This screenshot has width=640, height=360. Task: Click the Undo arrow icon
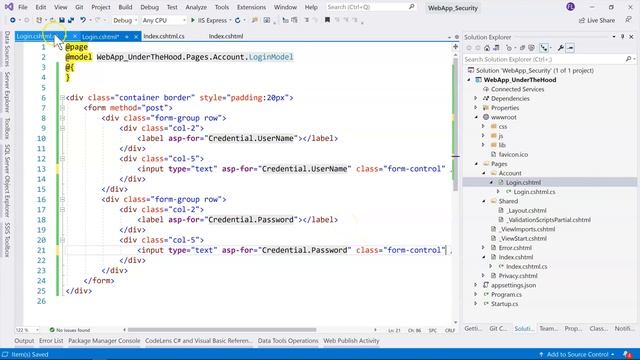click(83, 20)
